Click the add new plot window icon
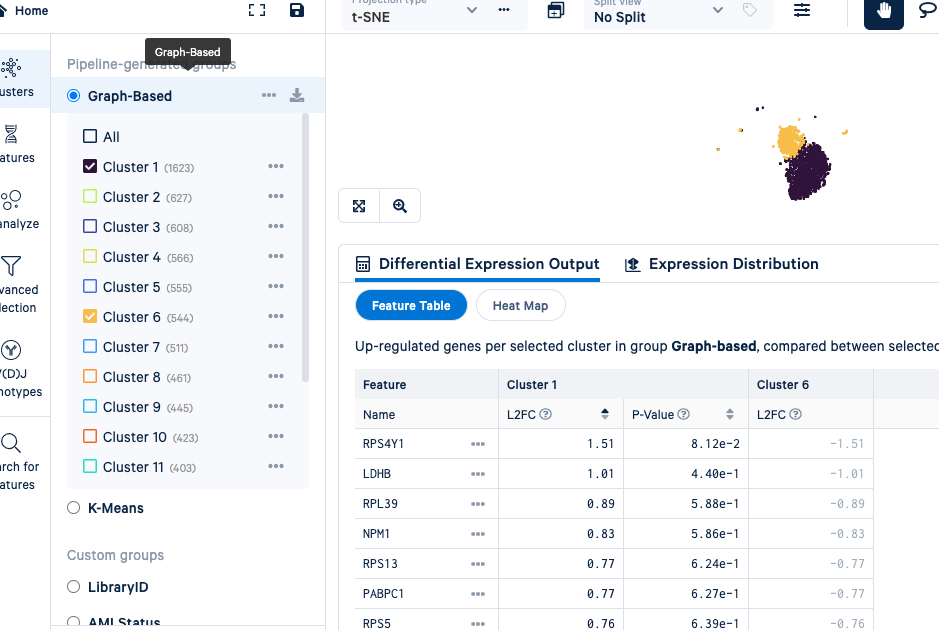This screenshot has width=939, height=630. [x=556, y=10]
